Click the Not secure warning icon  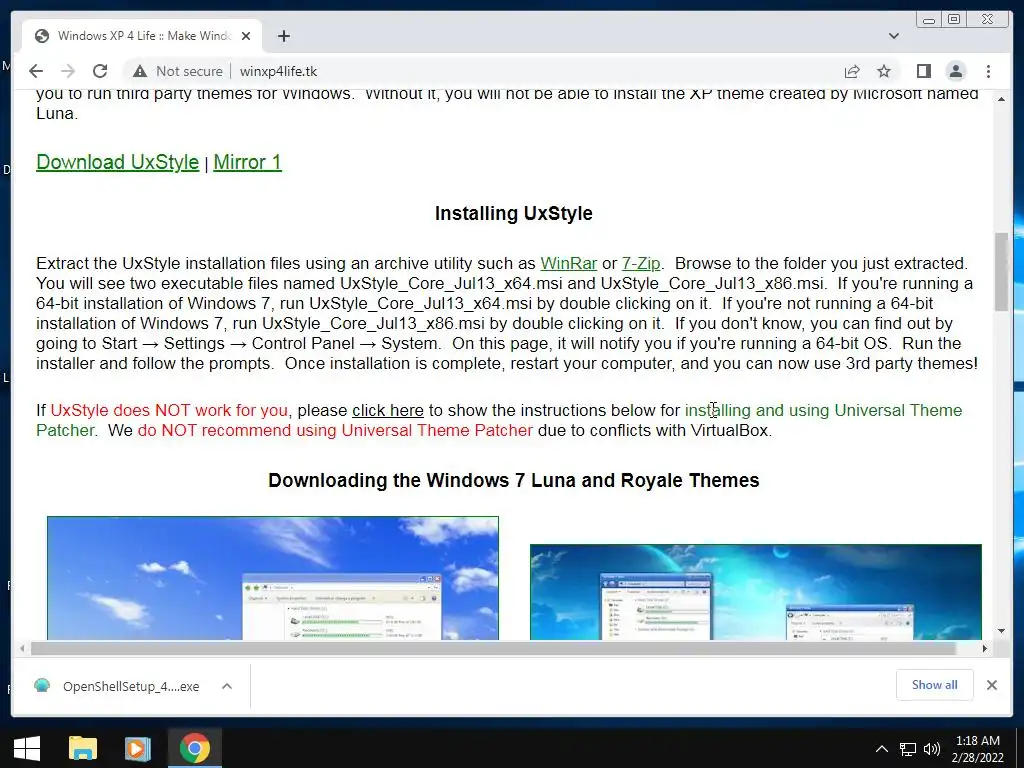(139, 71)
